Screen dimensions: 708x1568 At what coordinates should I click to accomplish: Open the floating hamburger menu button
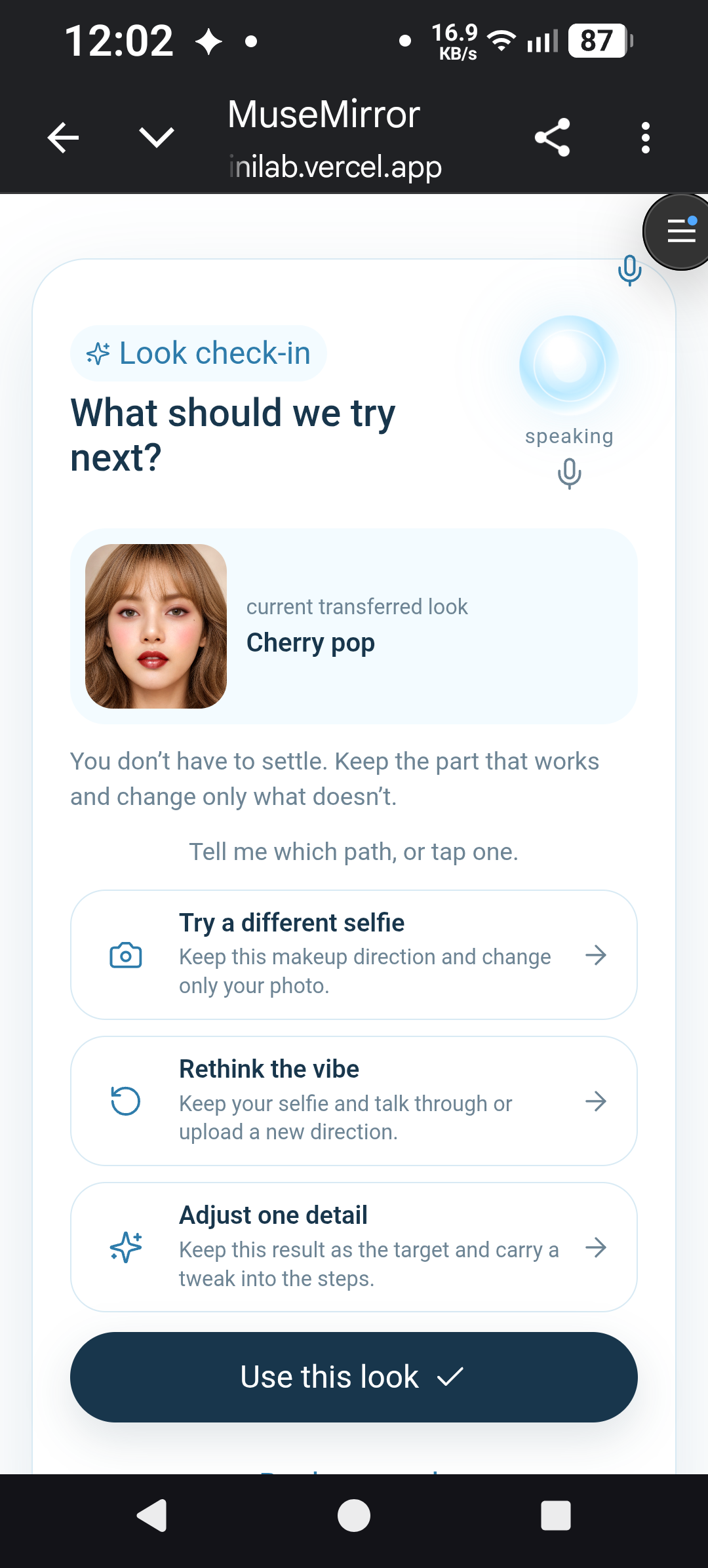[x=677, y=231]
